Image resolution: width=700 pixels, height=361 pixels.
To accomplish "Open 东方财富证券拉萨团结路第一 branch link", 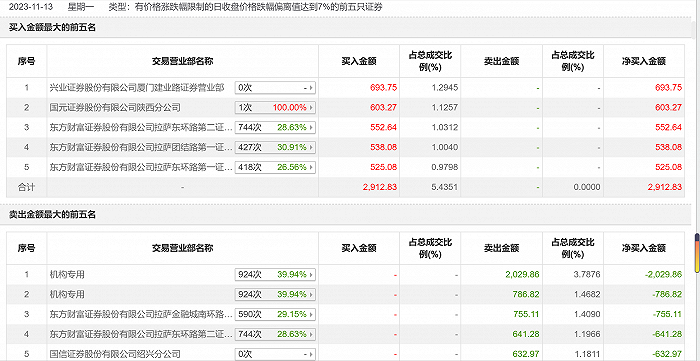I will pyautogui.click(x=141, y=147).
